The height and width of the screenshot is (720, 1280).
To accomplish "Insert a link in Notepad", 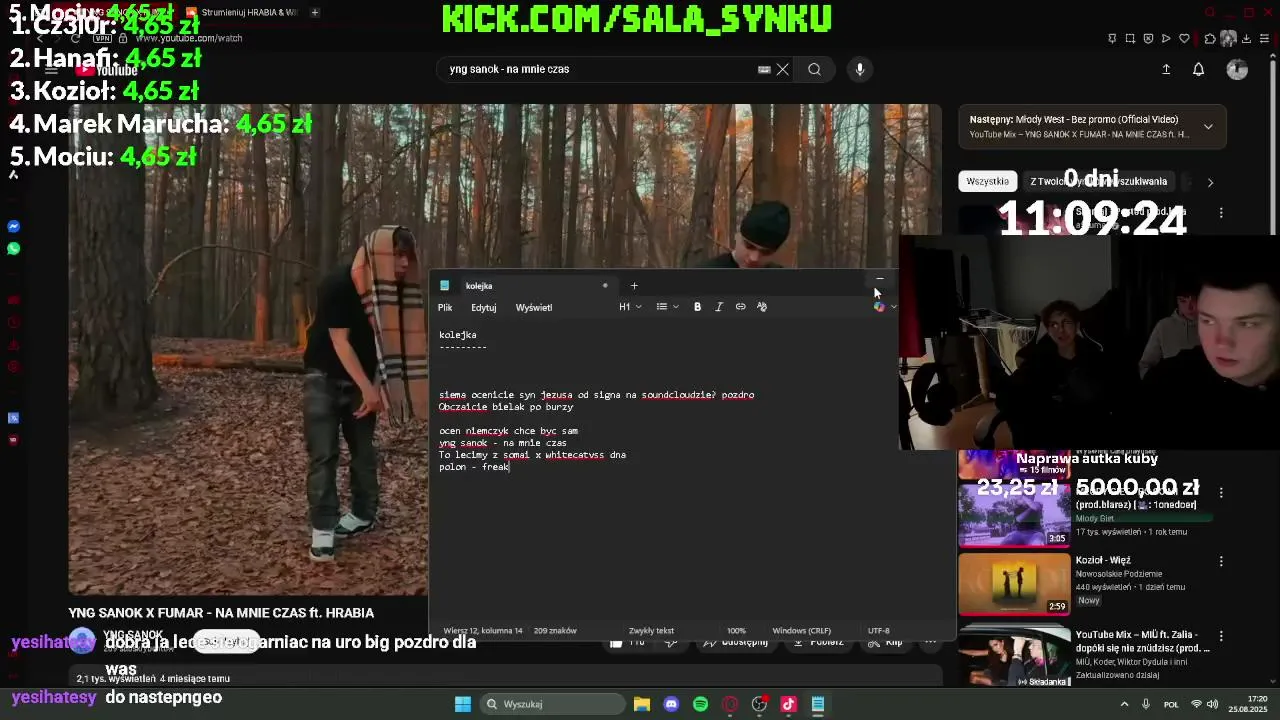I will 740,307.
